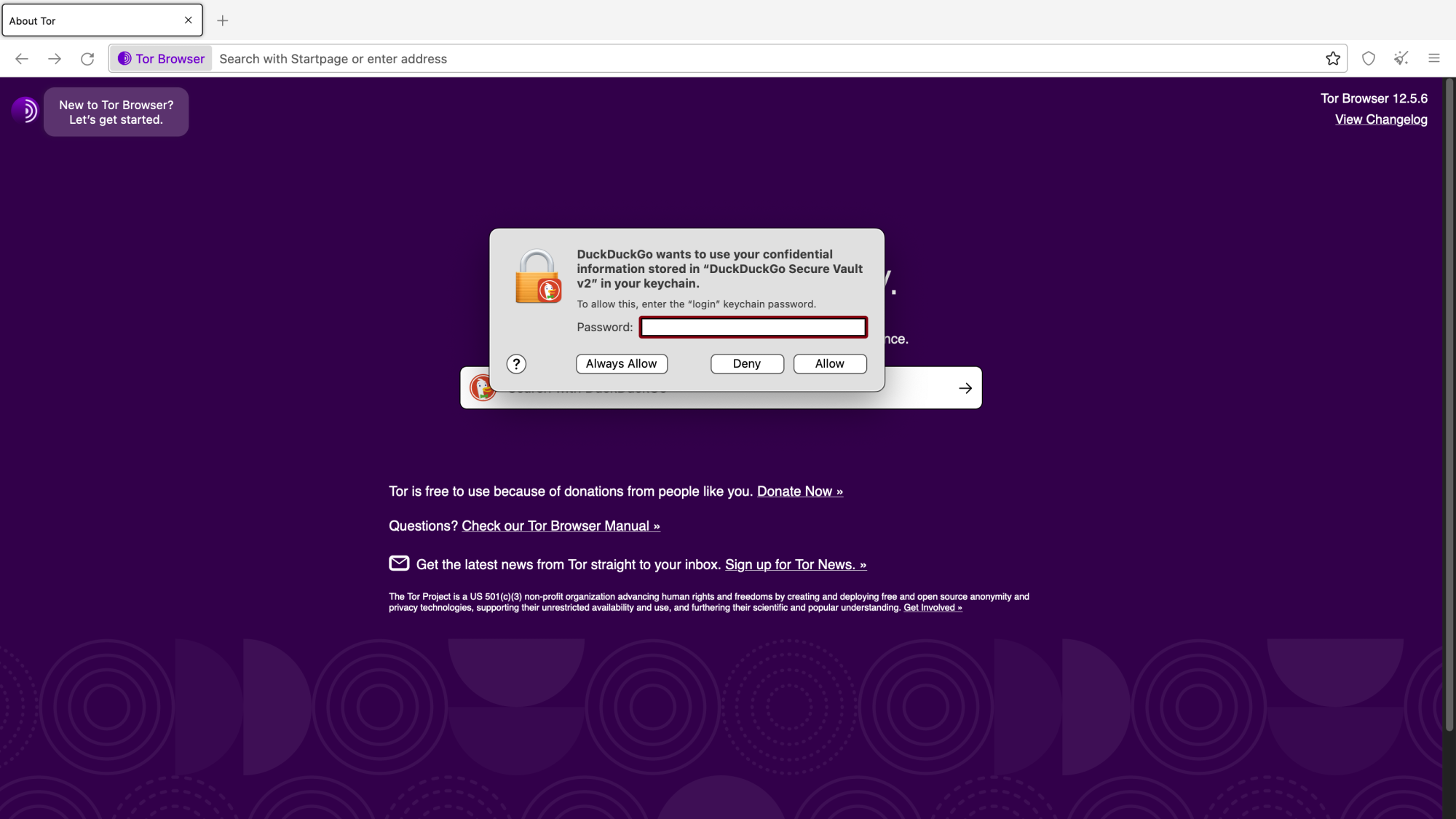This screenshot has height=819, width=1456.
Task: Click the Always Allow button
Action: (x=621, y=364)
